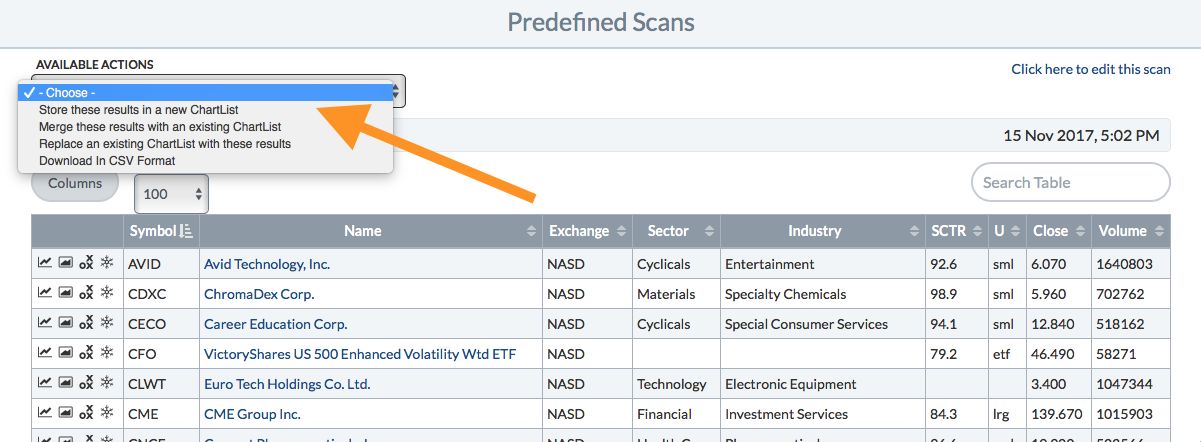This screenshot has width=1201, height=442.
Task: Open Point & Figure icon for CME row
Action: [x=86, y=414]
